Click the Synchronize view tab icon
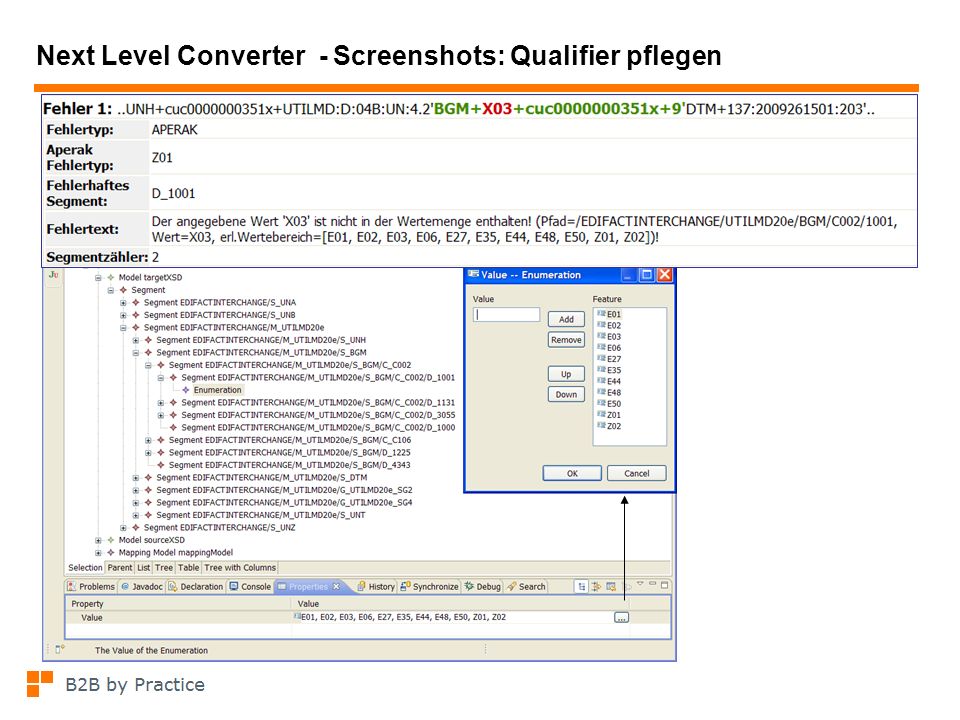The width and height of the screenshot is (960, 720). pyautogui.click(x=405, y=587)
